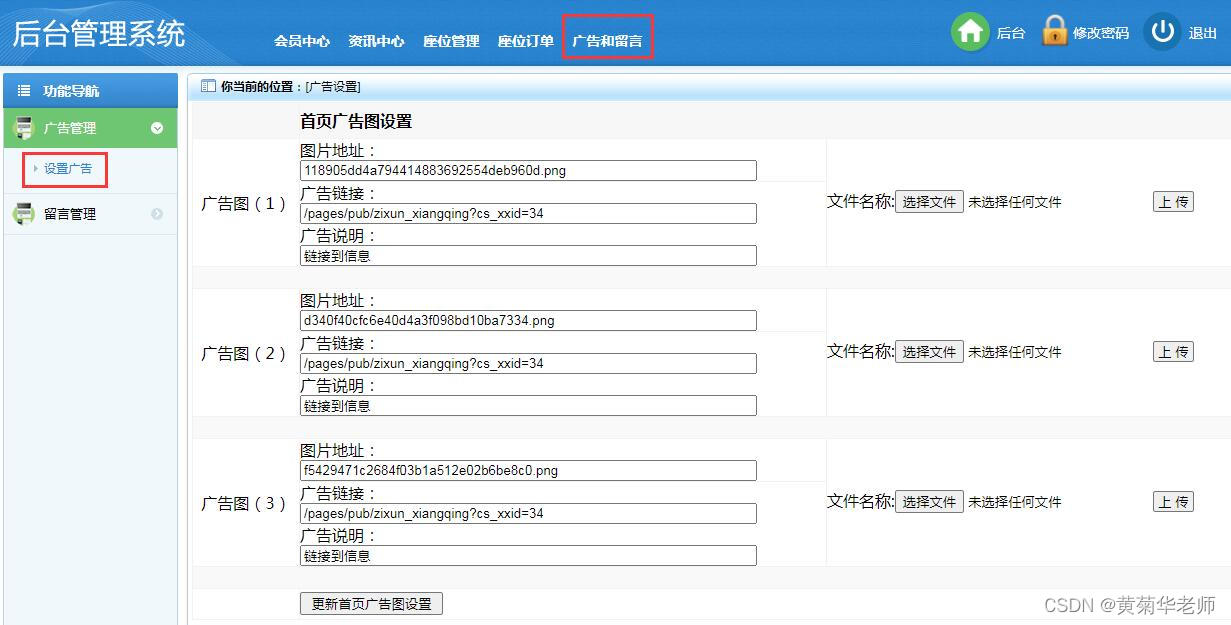Open the 资讯中心 menu
Viewport: 1231px width, 625px height.
(x=376, y=41)
